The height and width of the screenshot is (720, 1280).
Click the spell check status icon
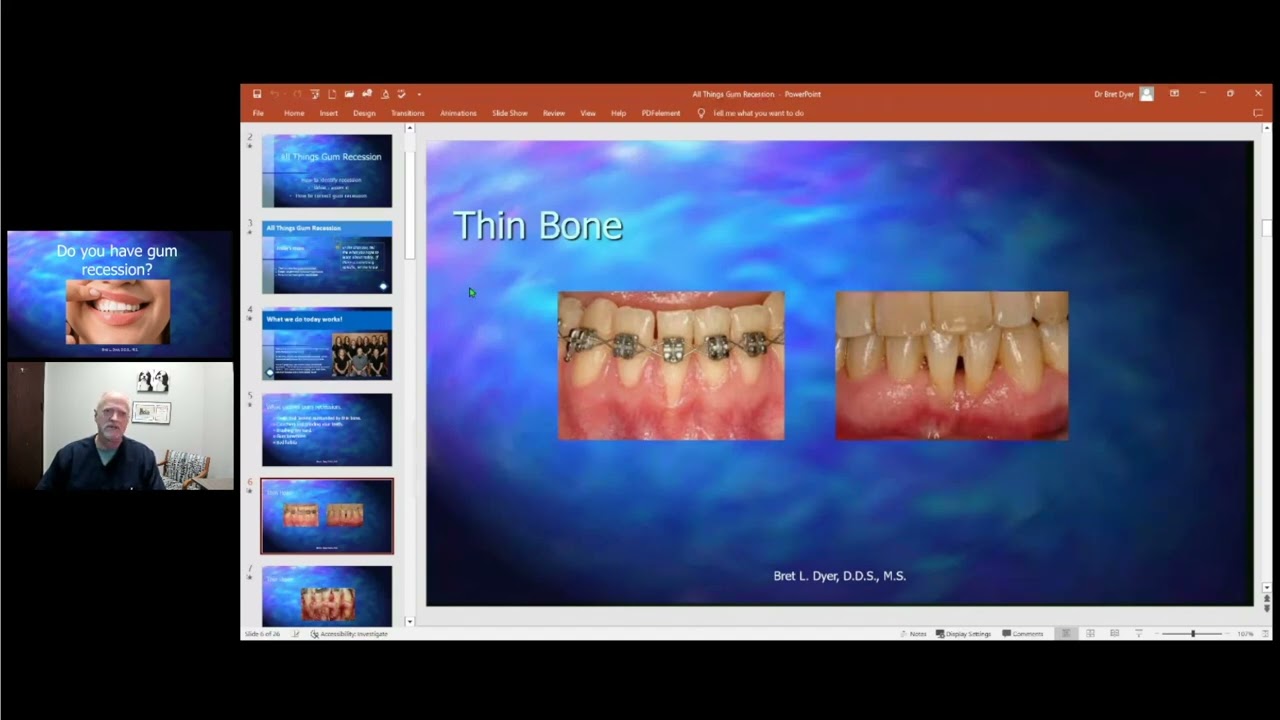pos(296,634)
